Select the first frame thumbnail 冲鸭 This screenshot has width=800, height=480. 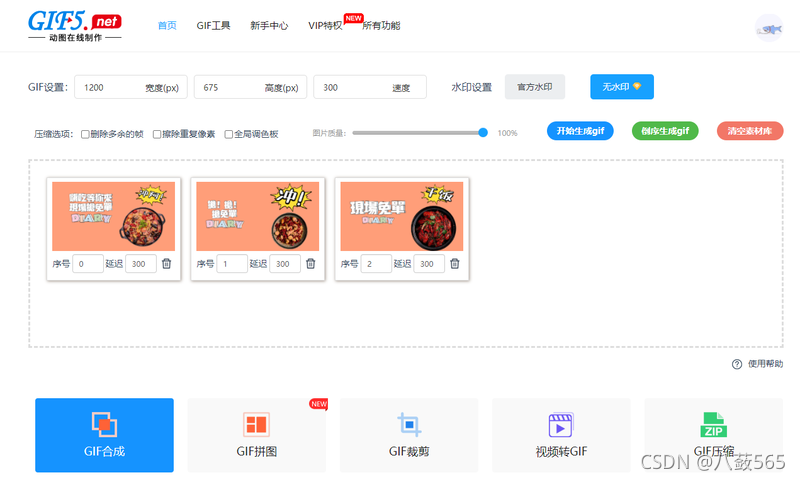click(x=113, y=216)
